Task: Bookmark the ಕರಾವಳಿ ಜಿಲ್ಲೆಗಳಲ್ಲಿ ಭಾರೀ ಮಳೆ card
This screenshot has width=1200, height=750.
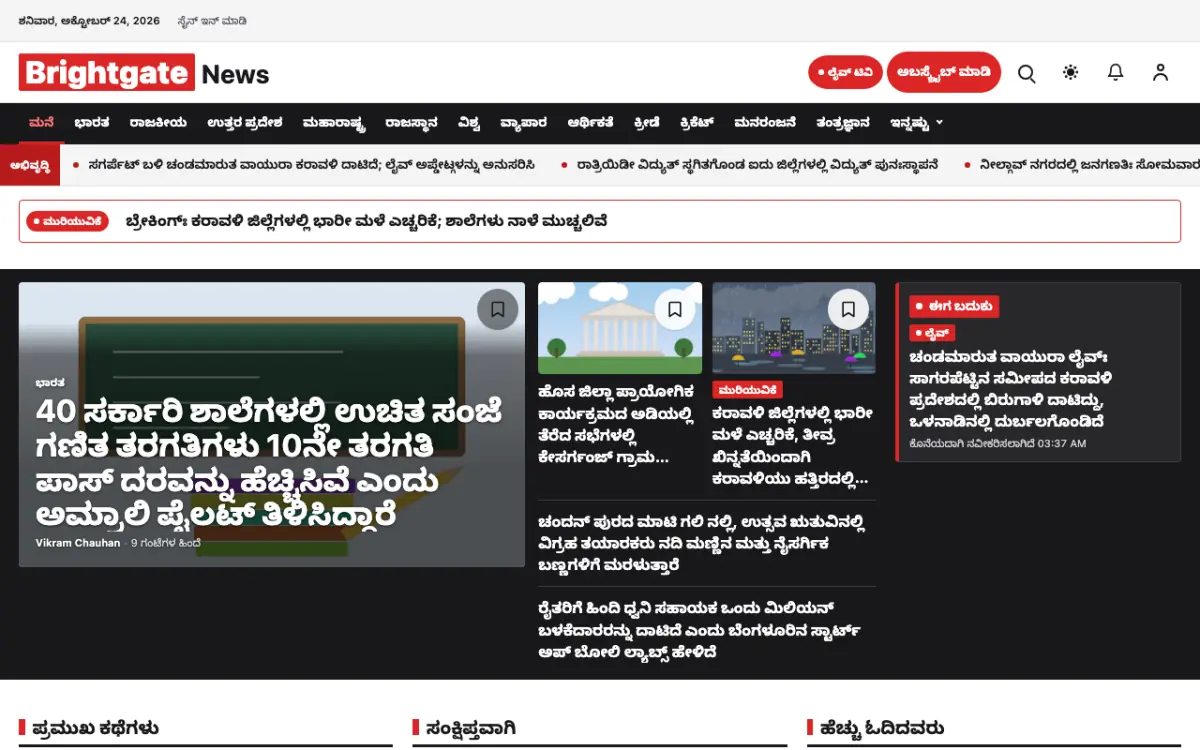Action: pos(848,309)
